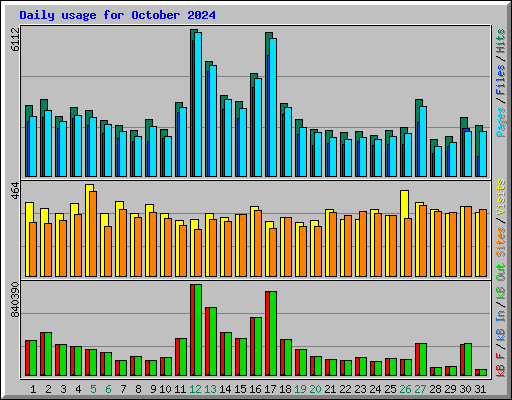
Task: Click the 'Pages' legend label
Action: tap(501, 122)
